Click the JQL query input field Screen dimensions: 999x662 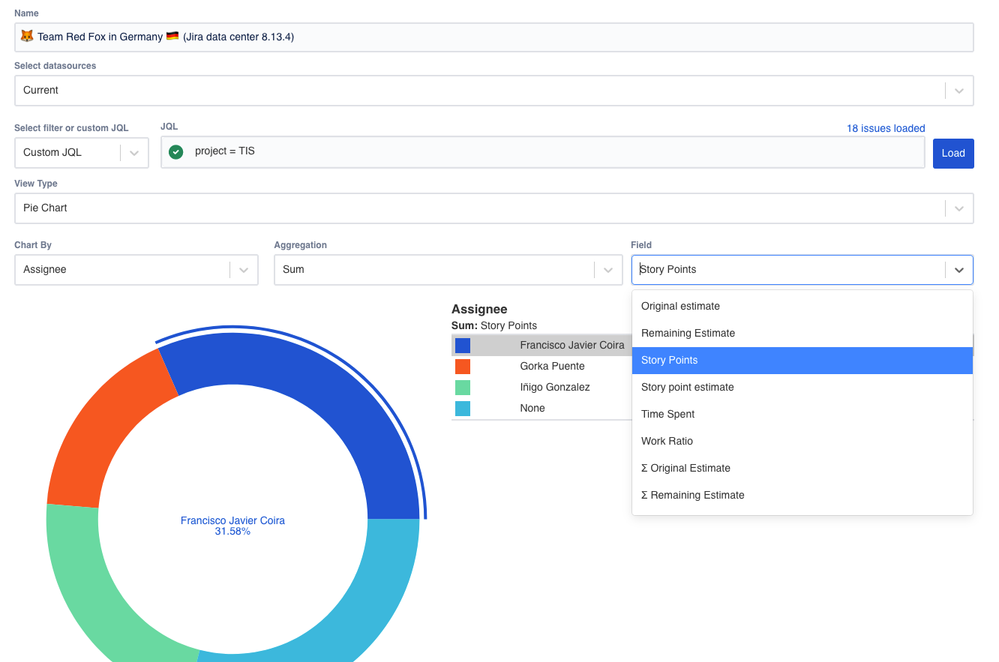(x=543, y=152)
